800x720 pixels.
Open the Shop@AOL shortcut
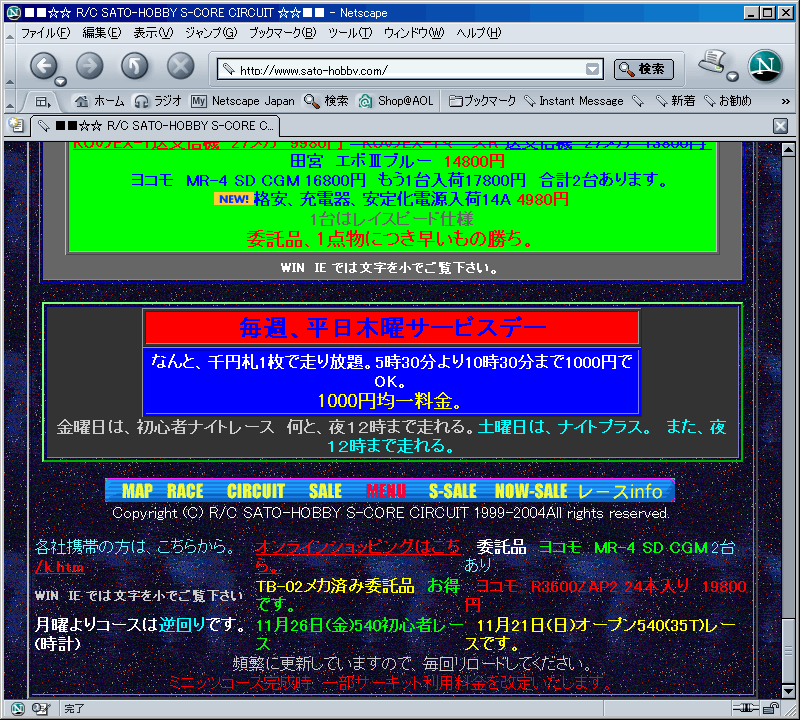395,101
